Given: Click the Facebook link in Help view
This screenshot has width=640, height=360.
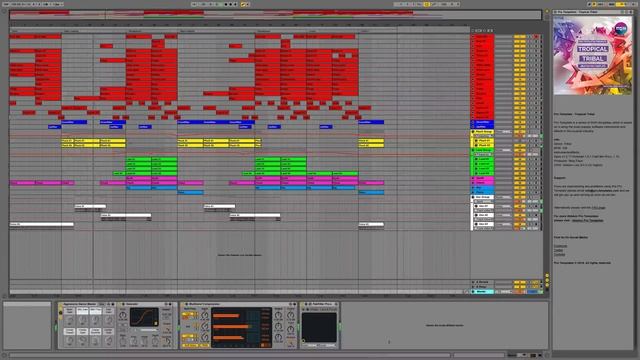Looking at the screenshot, I should [560, 246].
